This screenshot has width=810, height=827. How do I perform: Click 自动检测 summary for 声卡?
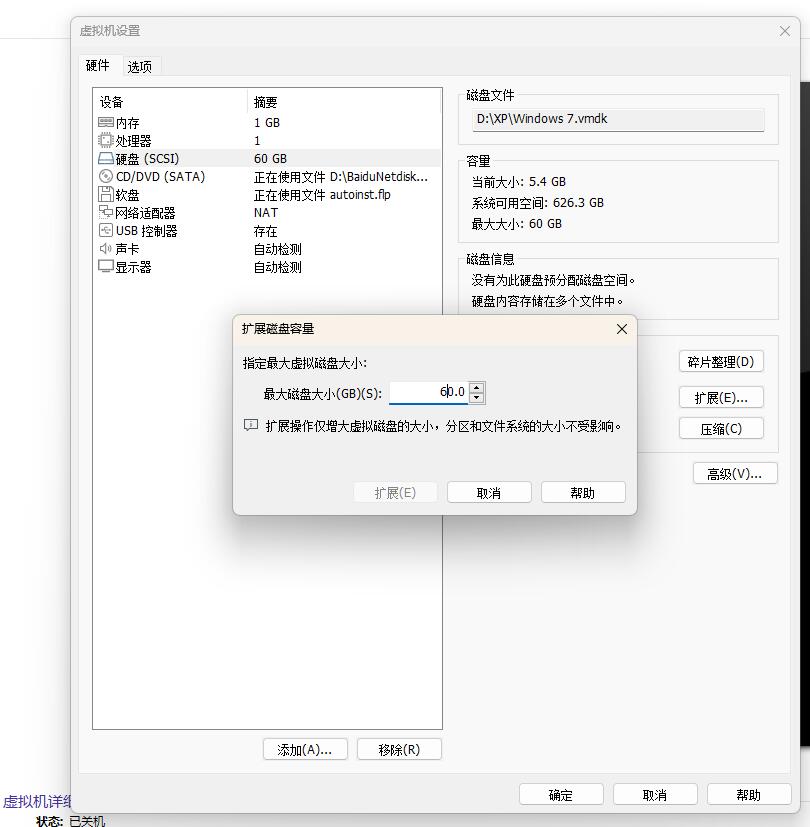point(278,249)
